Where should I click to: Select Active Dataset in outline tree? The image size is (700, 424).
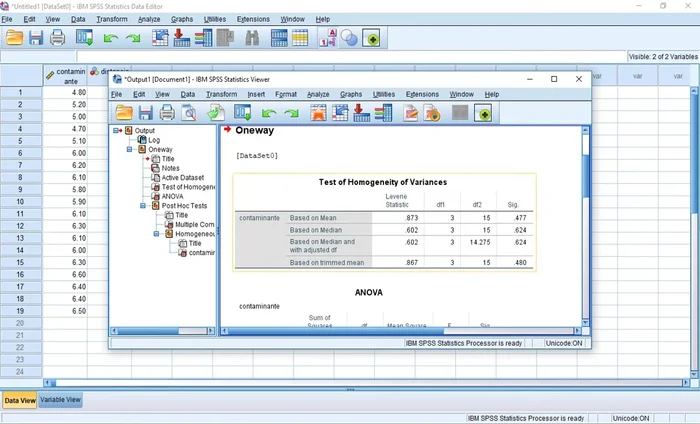[x=182, y=178]
